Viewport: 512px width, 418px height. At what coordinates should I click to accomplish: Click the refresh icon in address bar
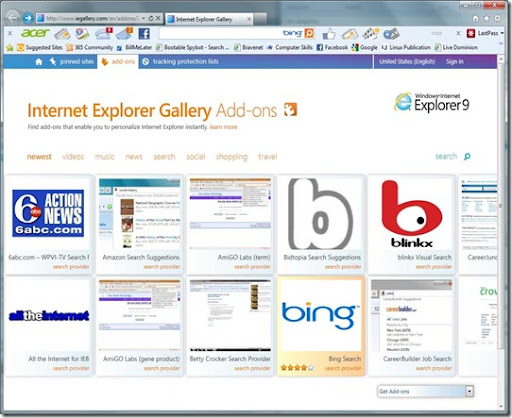[151, 18]
